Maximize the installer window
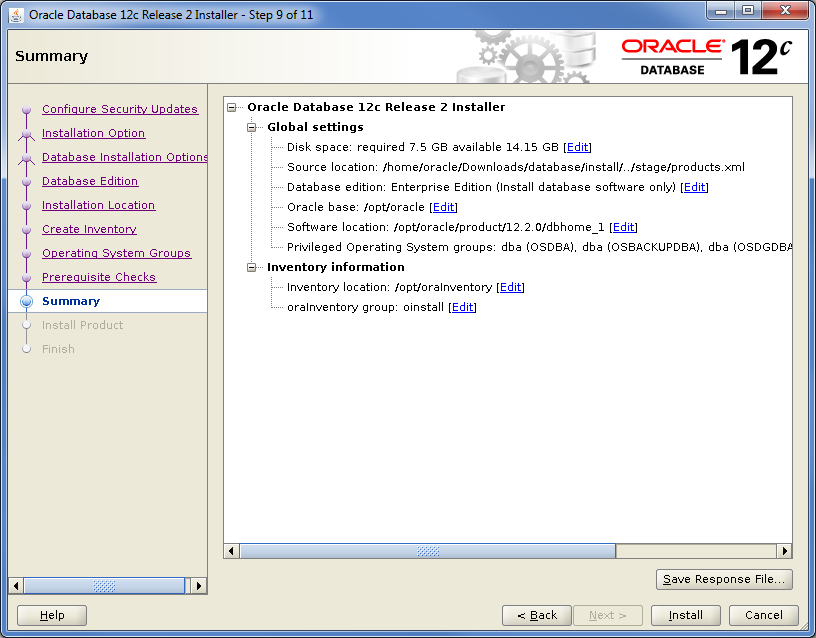Viewport: 816px width, 638px height. tap(748, 10)
